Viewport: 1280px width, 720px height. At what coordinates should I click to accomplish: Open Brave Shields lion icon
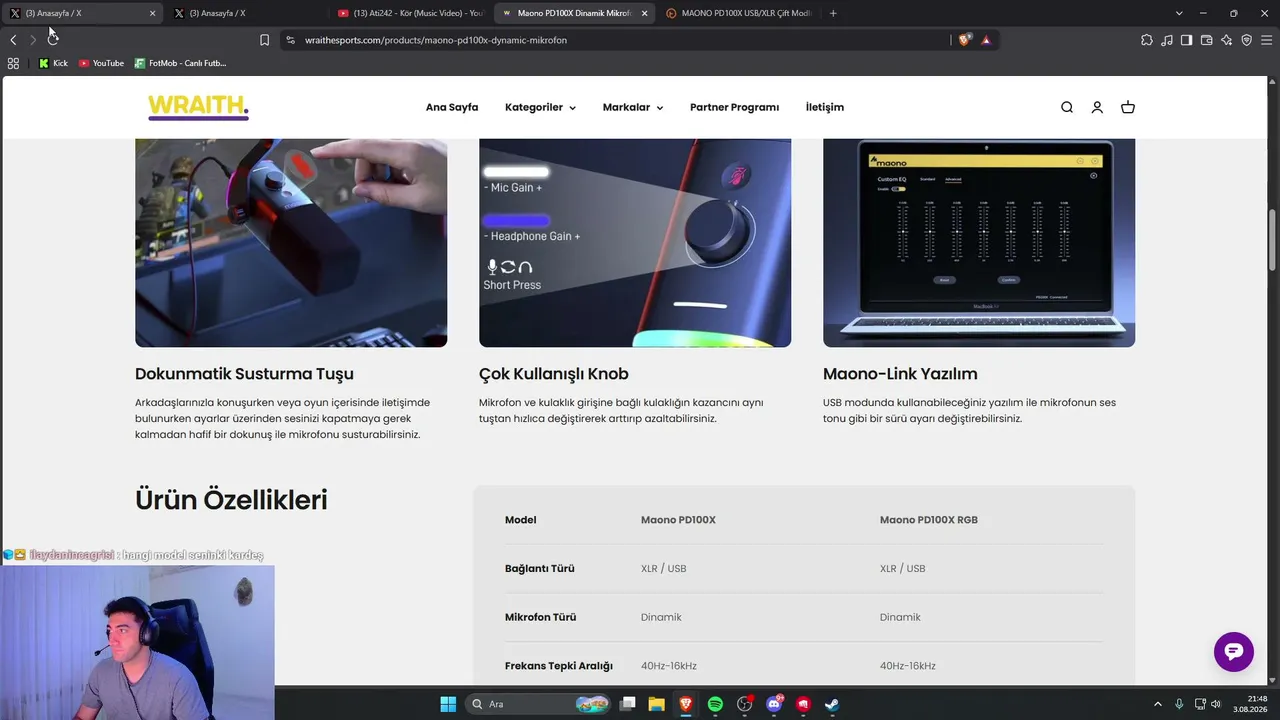click(965, 40)
